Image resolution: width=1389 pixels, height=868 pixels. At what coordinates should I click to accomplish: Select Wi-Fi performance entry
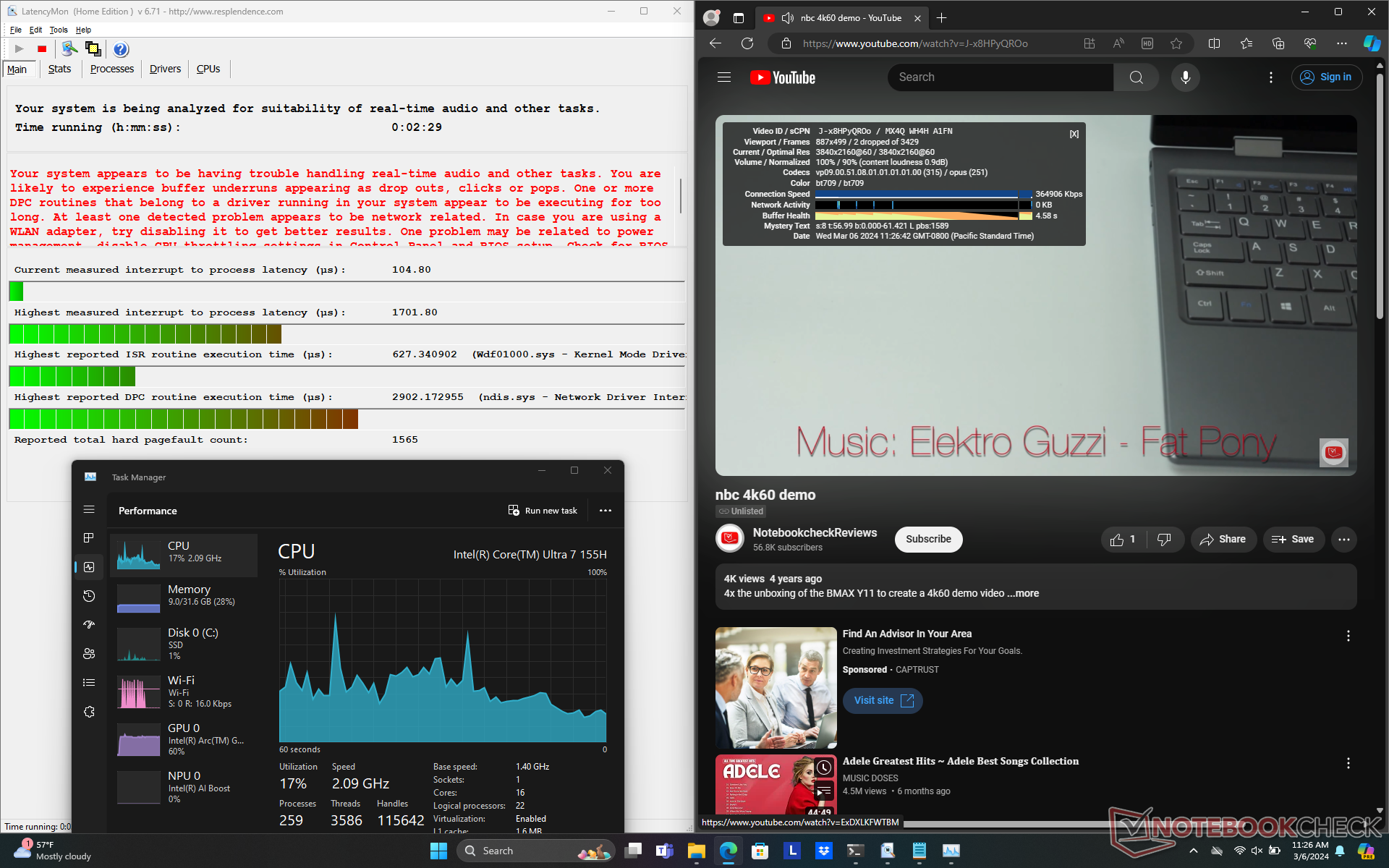point(184,691)
